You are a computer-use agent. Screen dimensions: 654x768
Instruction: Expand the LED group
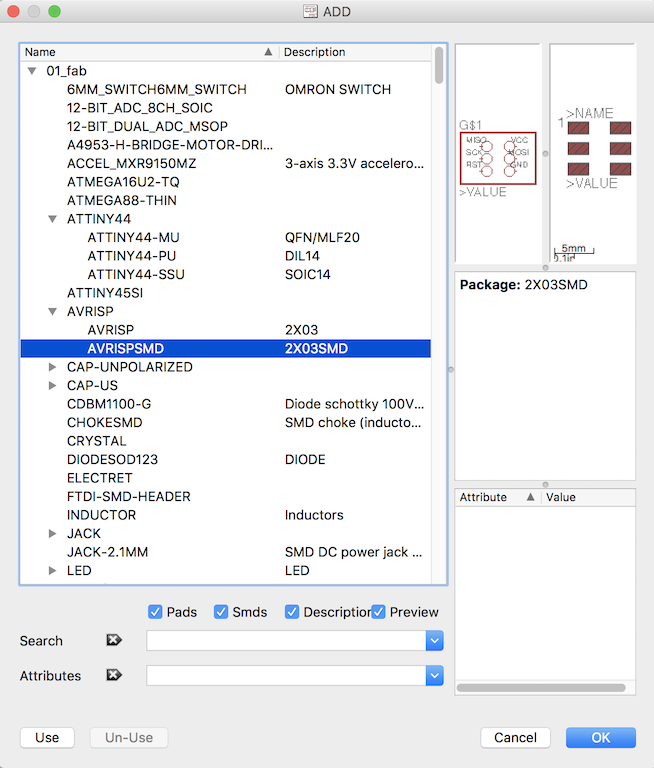52,571
